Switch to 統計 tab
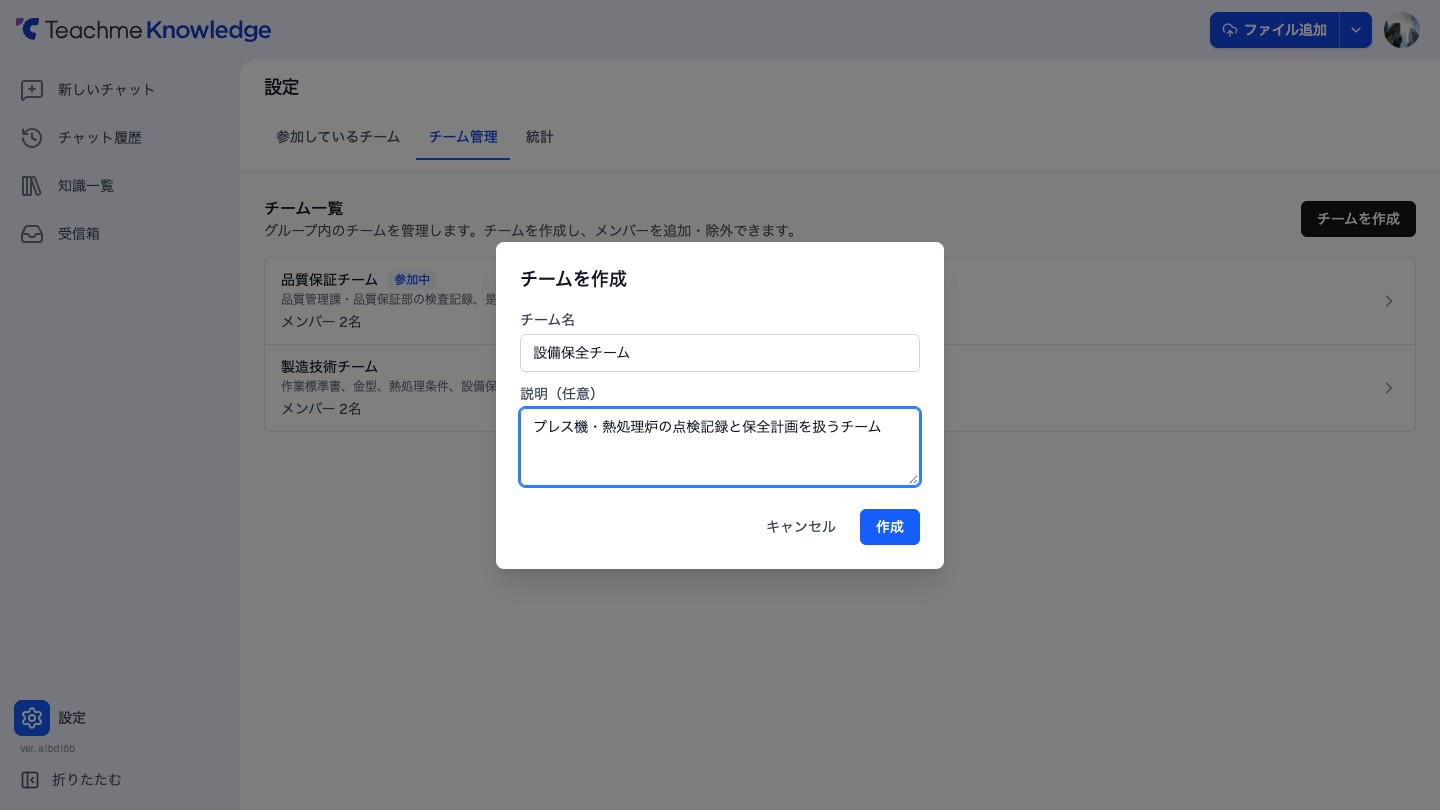 [540, 137]
